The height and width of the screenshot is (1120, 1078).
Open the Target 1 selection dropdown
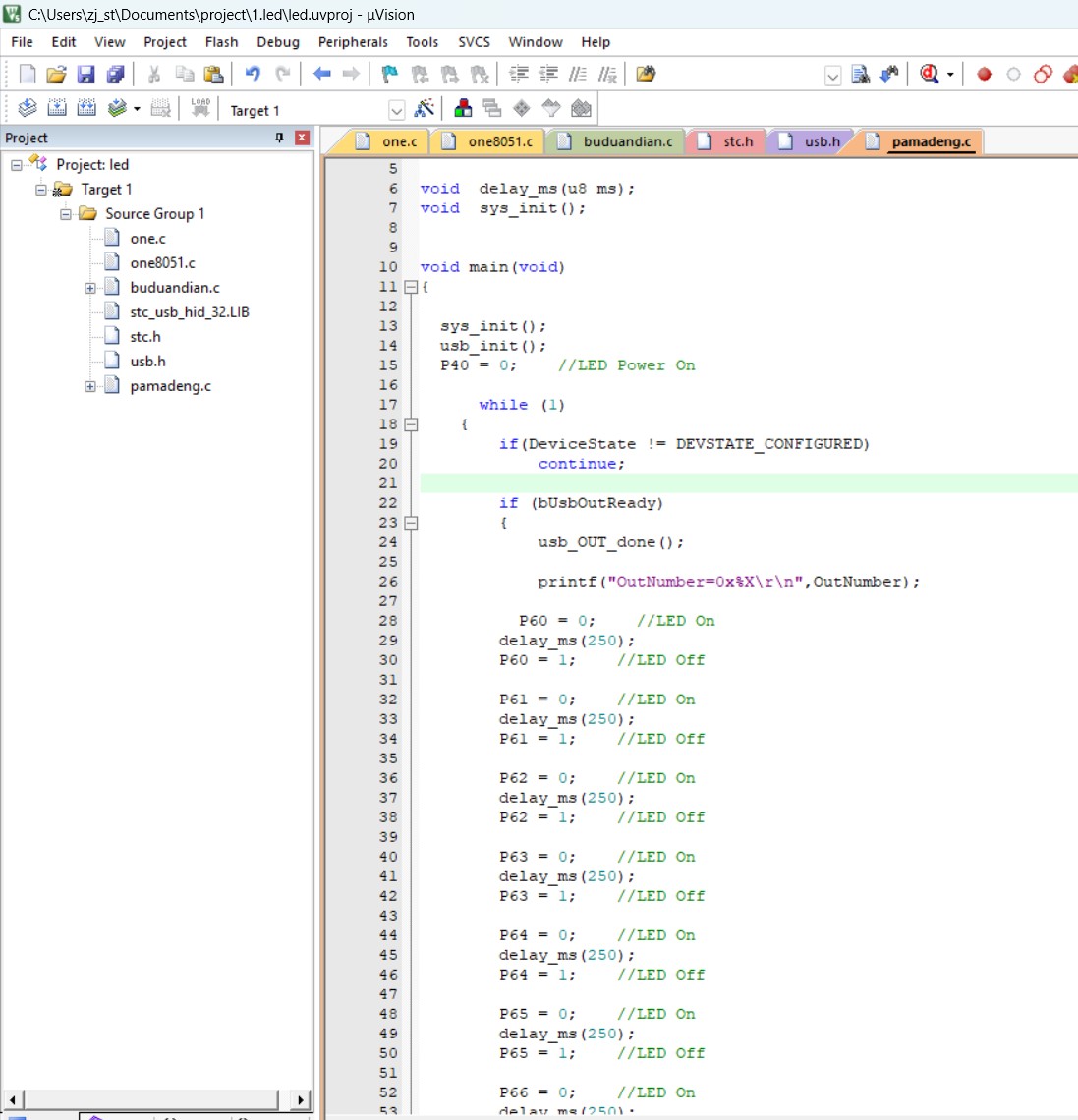point(396,111)
